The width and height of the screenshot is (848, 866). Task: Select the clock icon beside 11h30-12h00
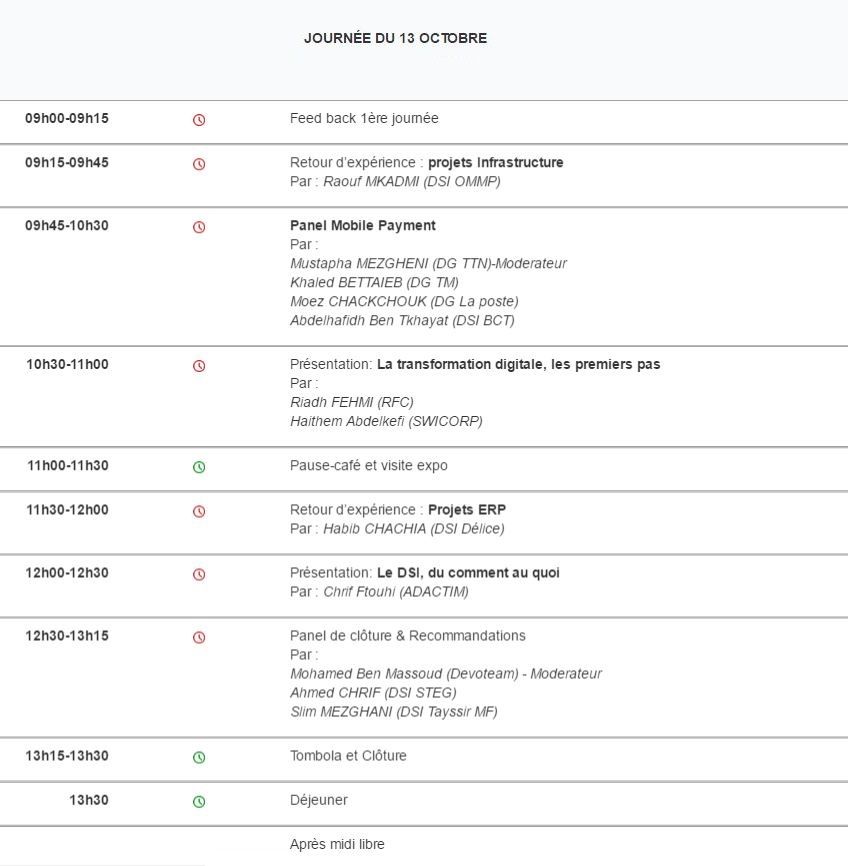click(x=199, y=511)
